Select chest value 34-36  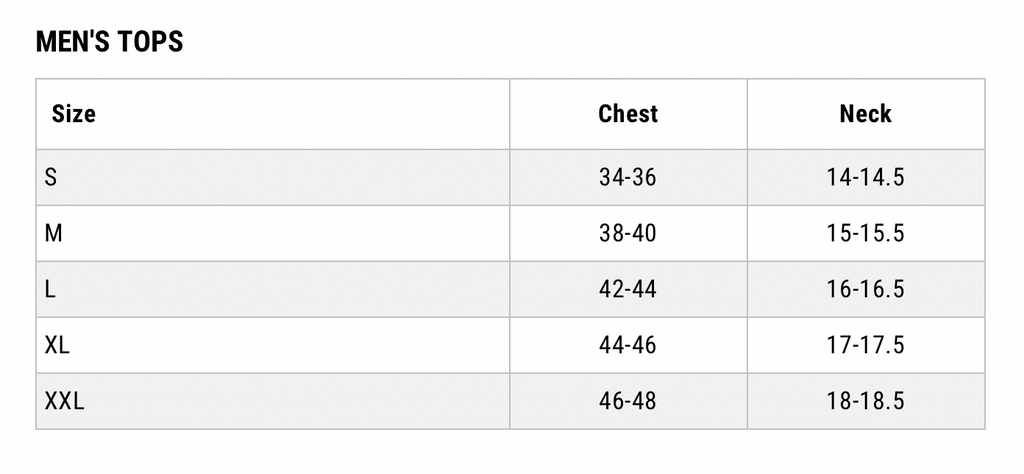click(628, 177)
